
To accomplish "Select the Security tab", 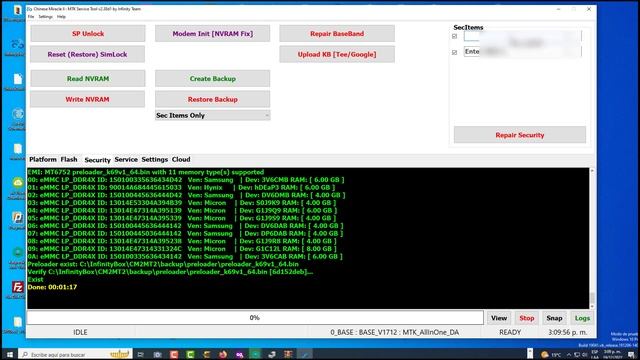I will click(98, 160).
